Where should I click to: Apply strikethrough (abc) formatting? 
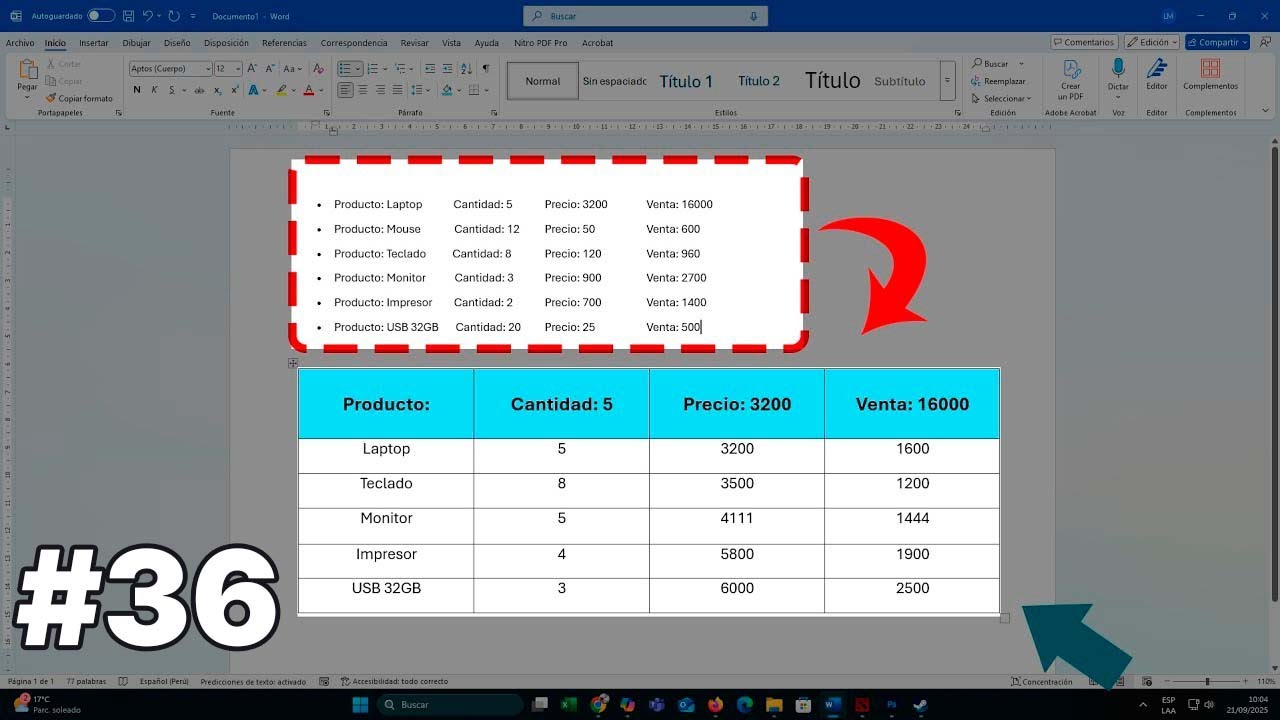pos(199,90)
